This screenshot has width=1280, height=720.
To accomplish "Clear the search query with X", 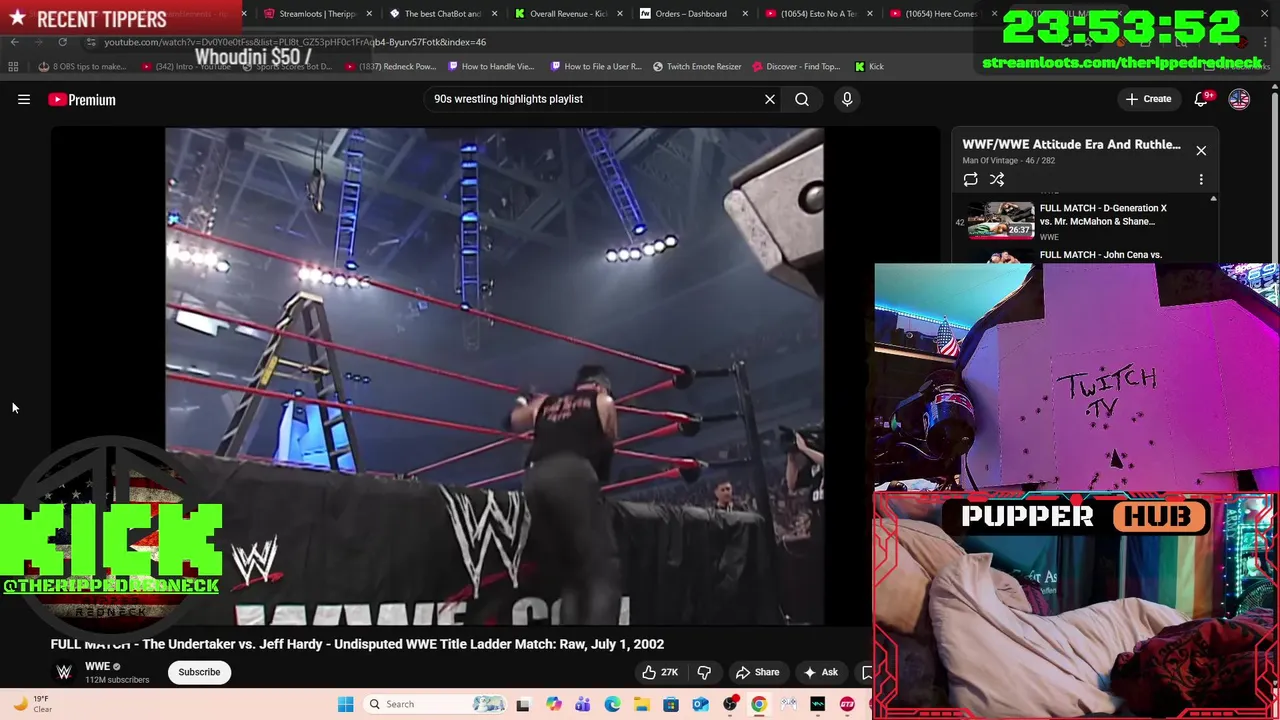I will (770, 99).
